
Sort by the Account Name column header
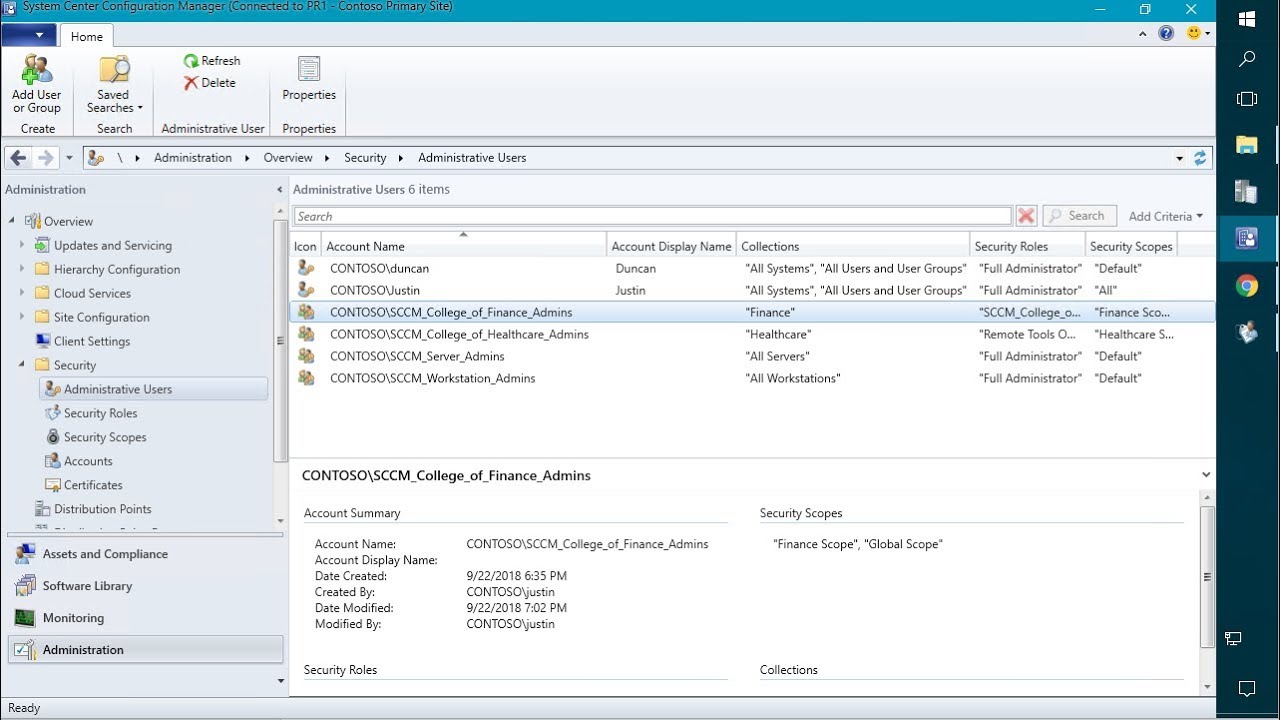pos(464,246)
